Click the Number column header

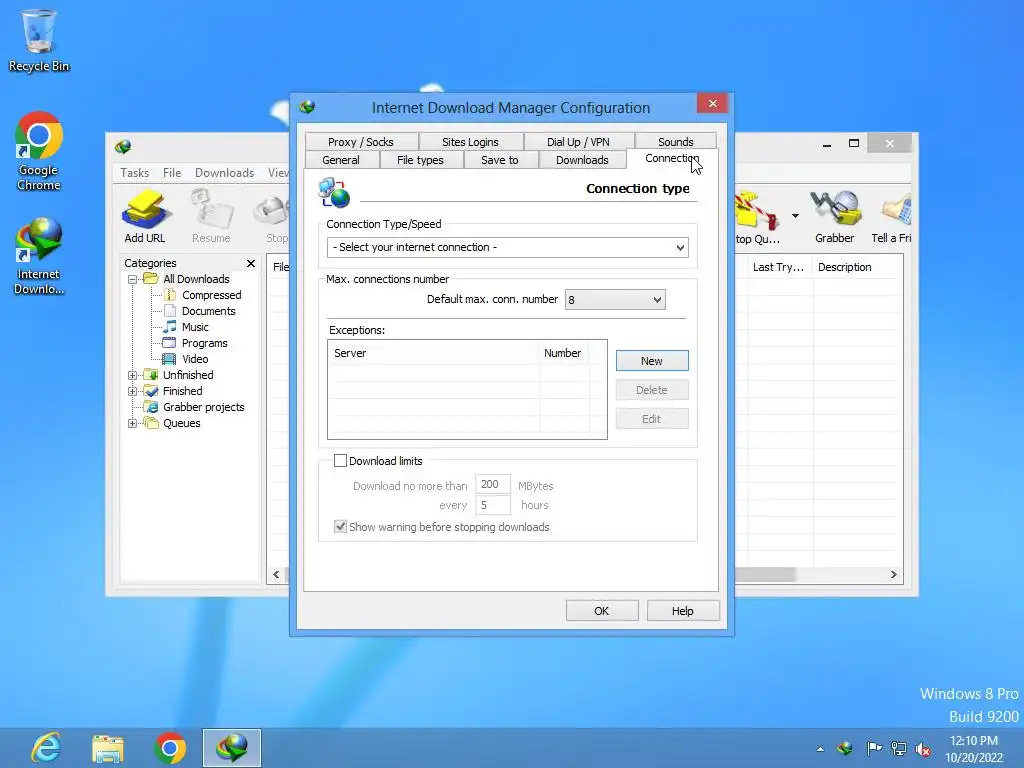click(x=564, y=353)
